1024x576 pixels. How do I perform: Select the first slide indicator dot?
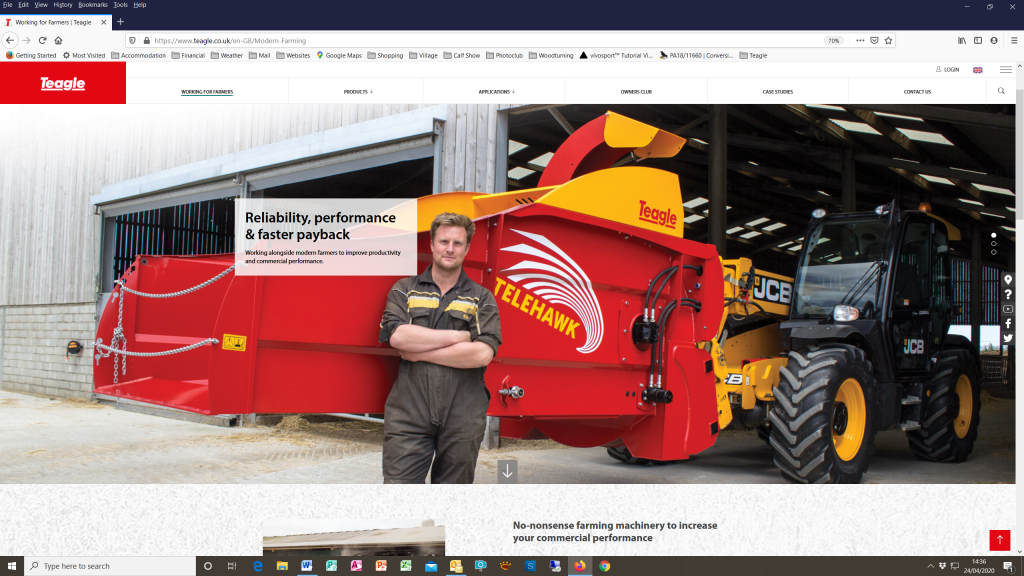(x=993, y=235)
